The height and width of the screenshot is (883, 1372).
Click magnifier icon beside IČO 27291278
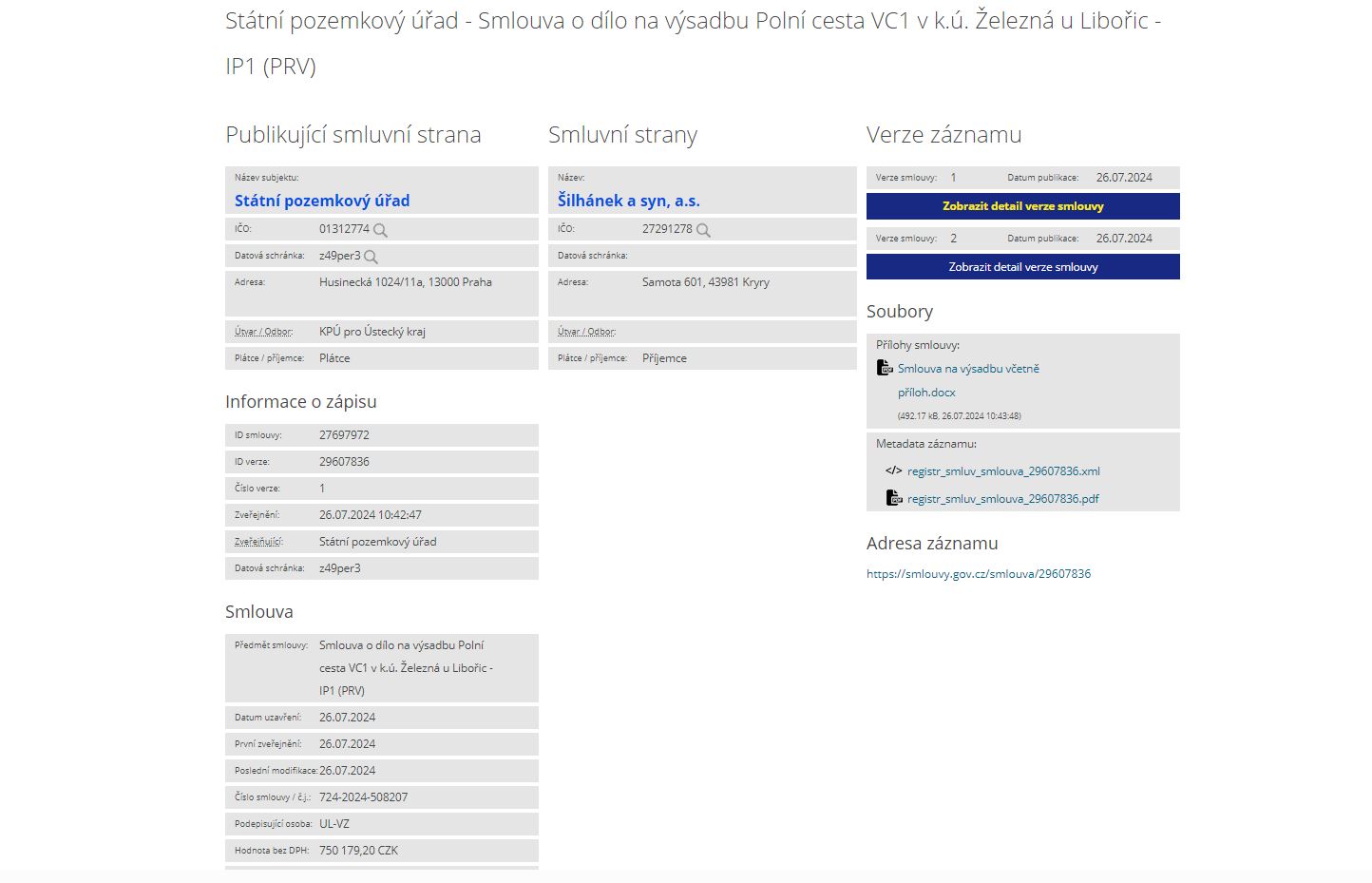point(703,230)
